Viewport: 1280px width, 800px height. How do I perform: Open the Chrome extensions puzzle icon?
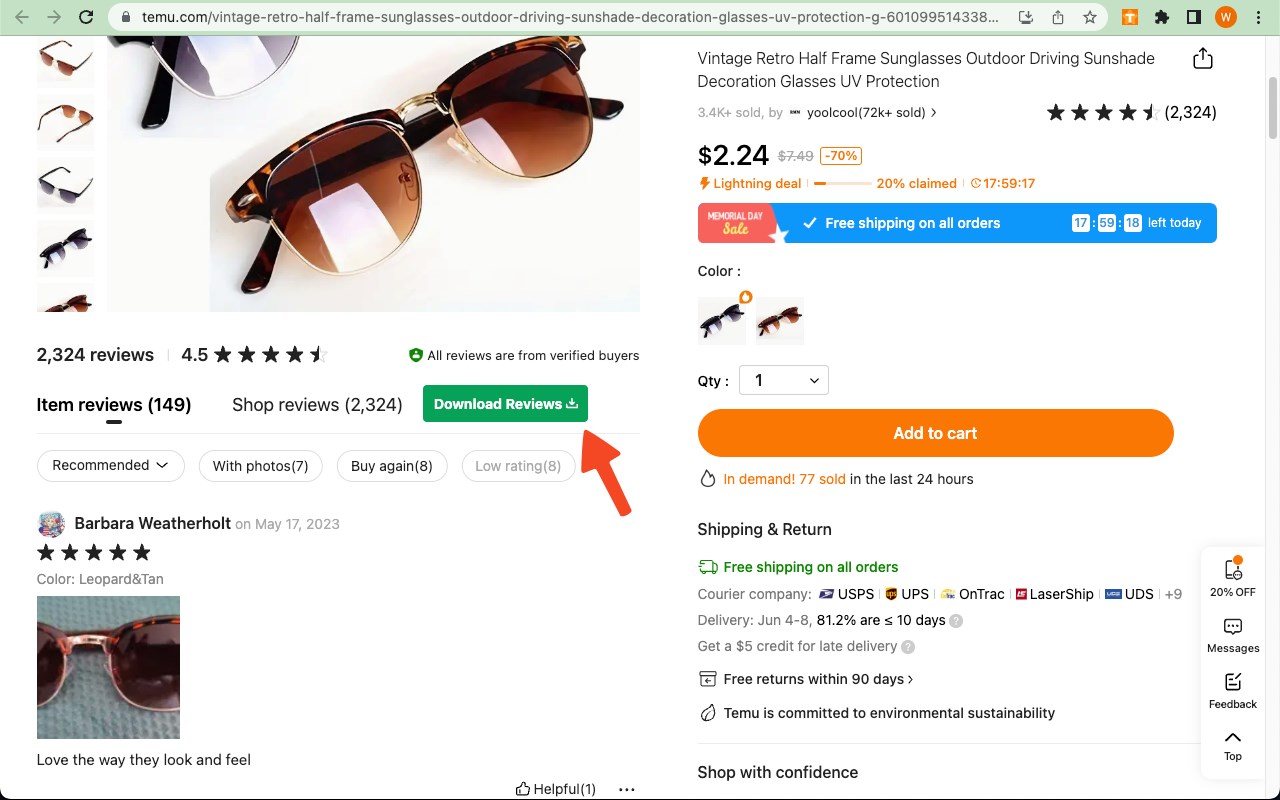pos(1161,17)
